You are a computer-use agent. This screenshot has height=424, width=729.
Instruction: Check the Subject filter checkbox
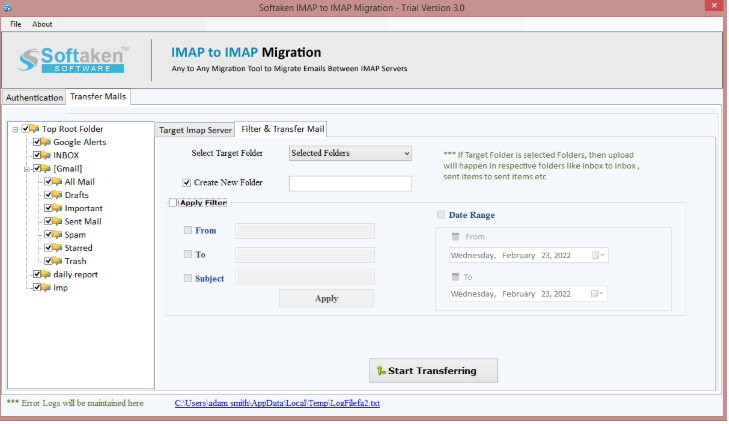188,278
